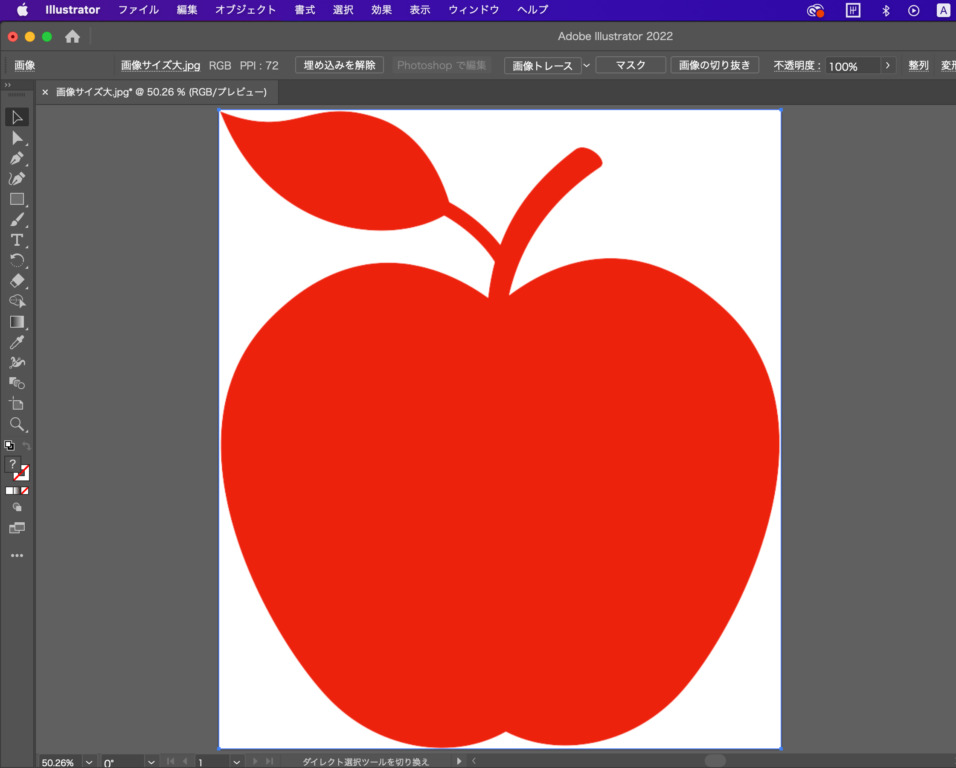This screenshot has width=956, height=768.
Task: Expand the toolbar double-chevron
Action: pyautogui.click(x=7, y=85)
